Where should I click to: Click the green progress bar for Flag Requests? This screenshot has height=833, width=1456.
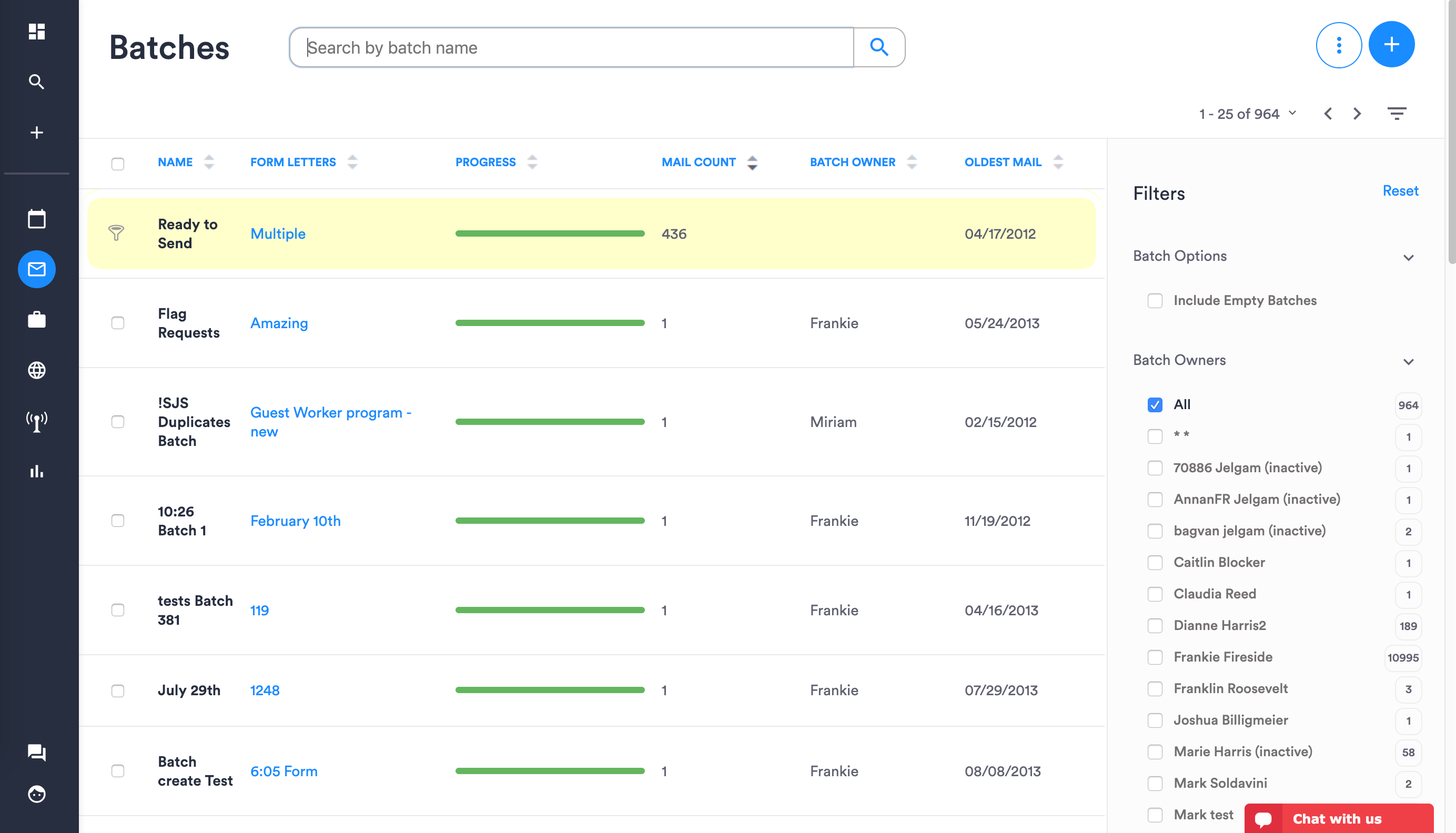[549, 323]
